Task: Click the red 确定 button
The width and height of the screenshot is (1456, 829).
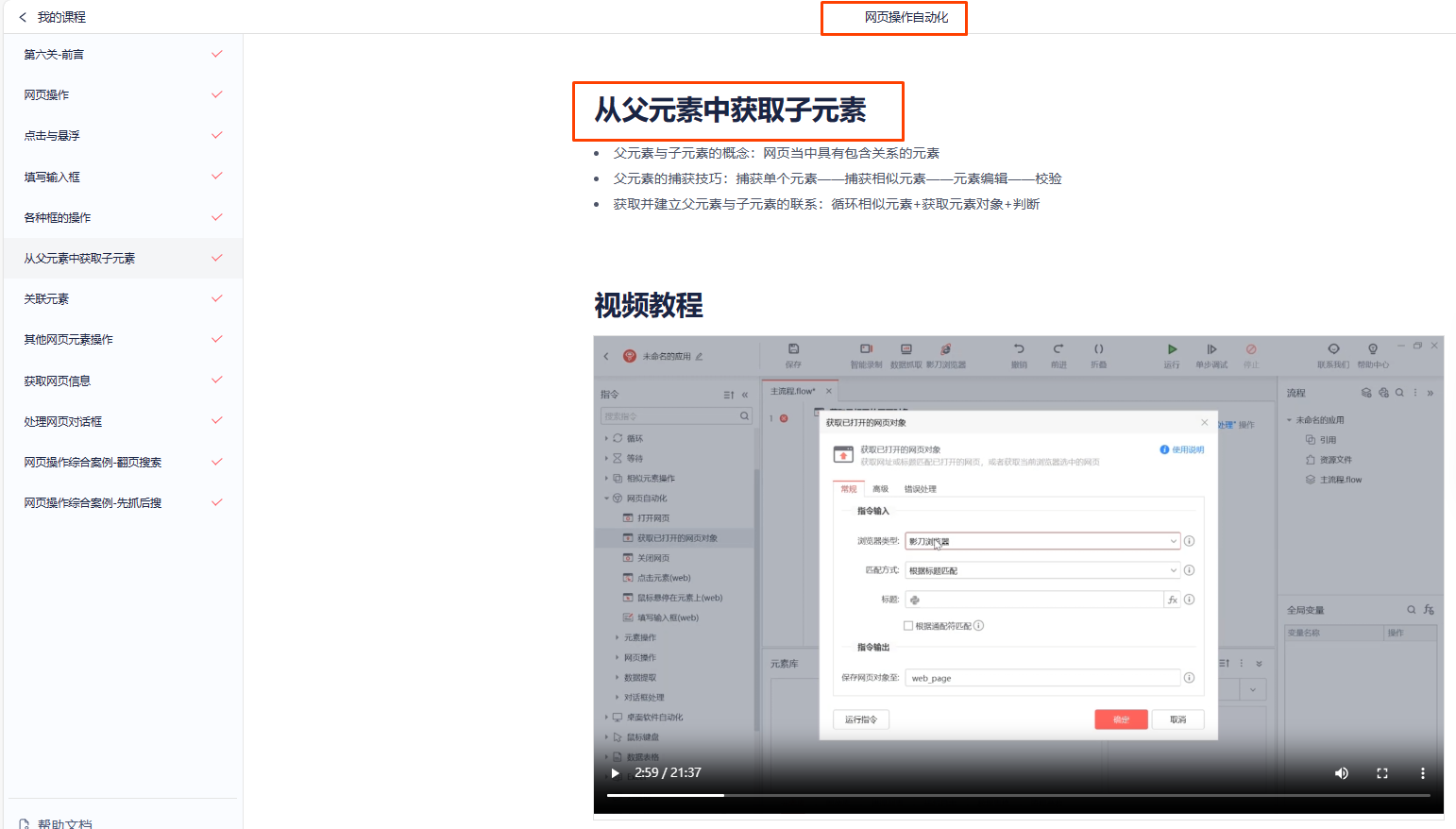Action: (x=1121, y=719)
